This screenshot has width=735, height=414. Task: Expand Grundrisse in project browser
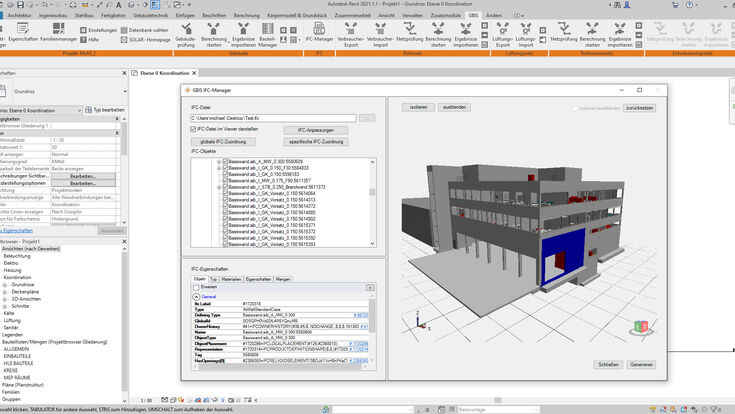(x=5, y=285)
